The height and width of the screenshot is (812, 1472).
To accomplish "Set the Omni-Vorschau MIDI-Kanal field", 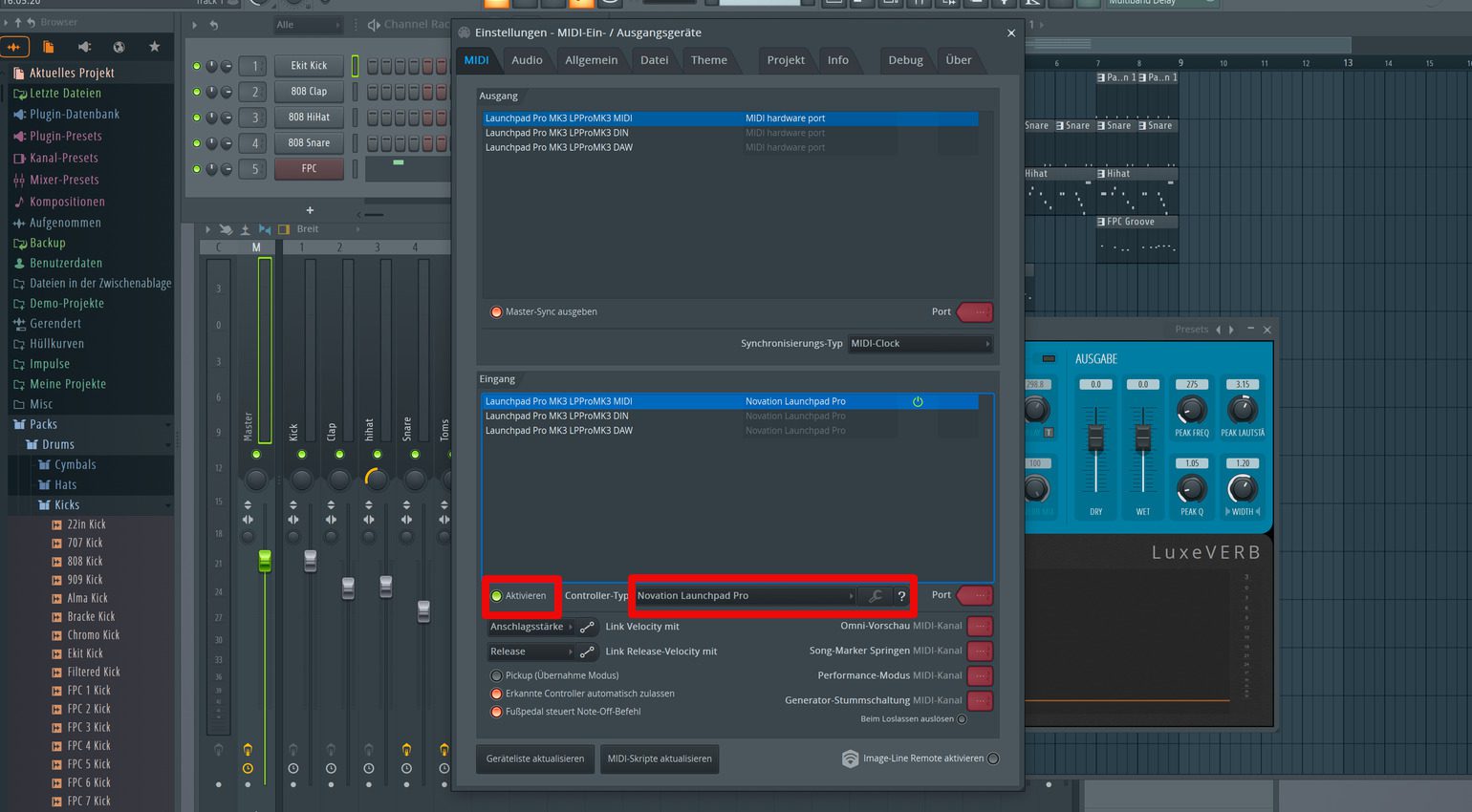I will point(980,626).
